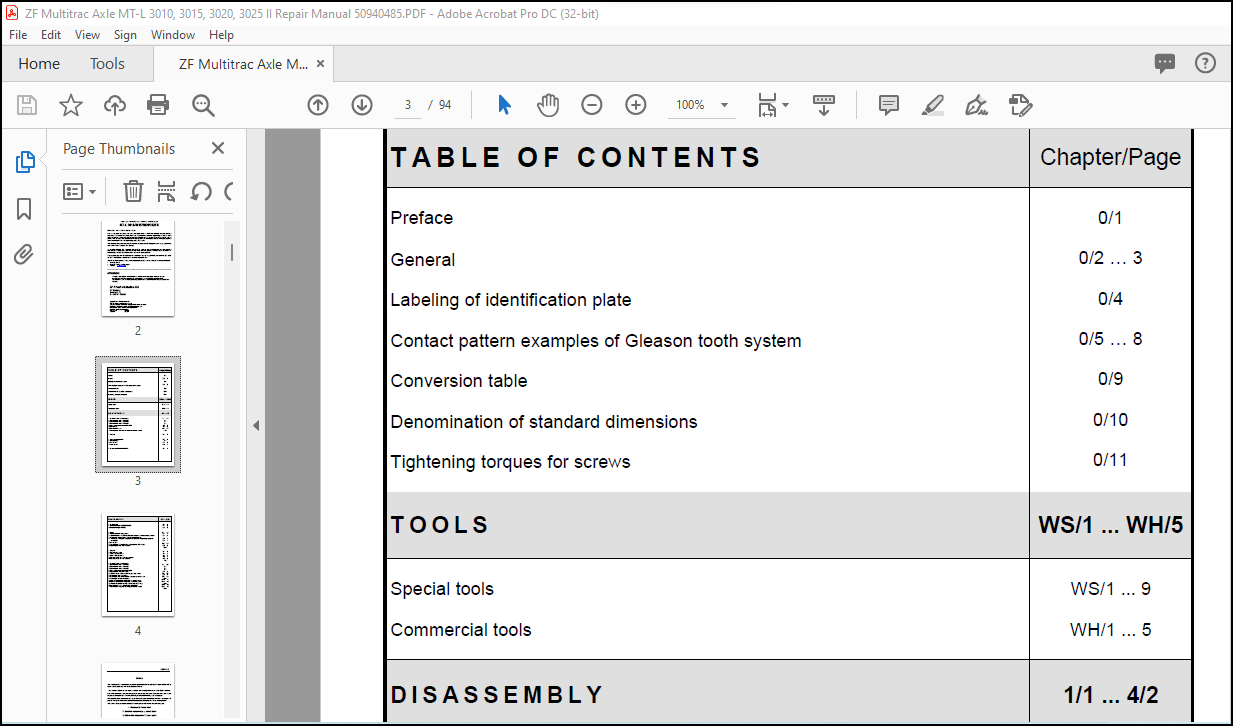Viewport: 1233px width, 726px height.
Task: Open the Edit menu
Action: 51,34
